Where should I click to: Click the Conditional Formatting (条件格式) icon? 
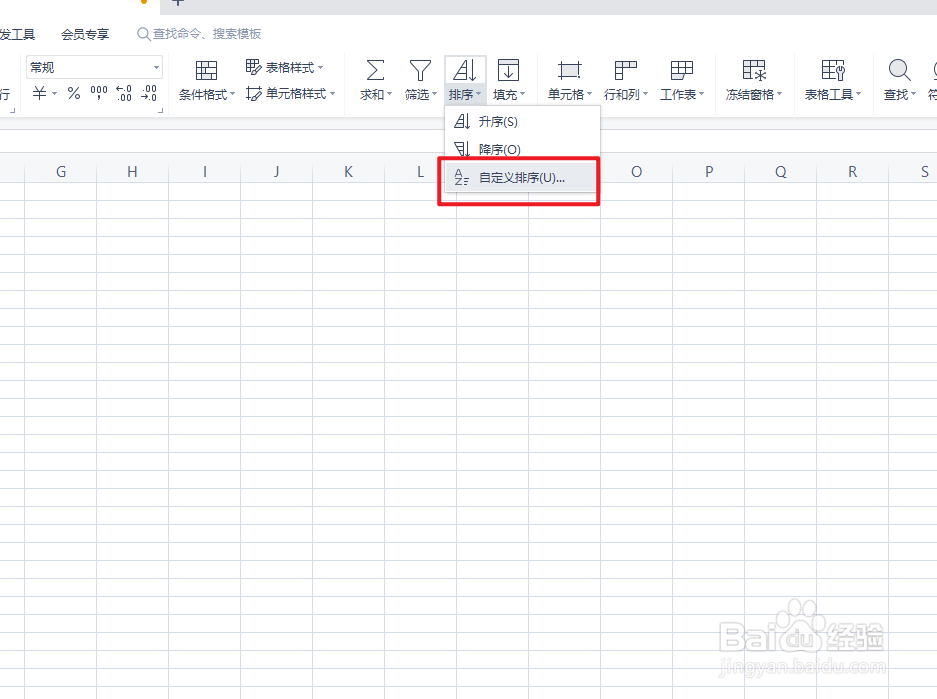pos(206,70)
